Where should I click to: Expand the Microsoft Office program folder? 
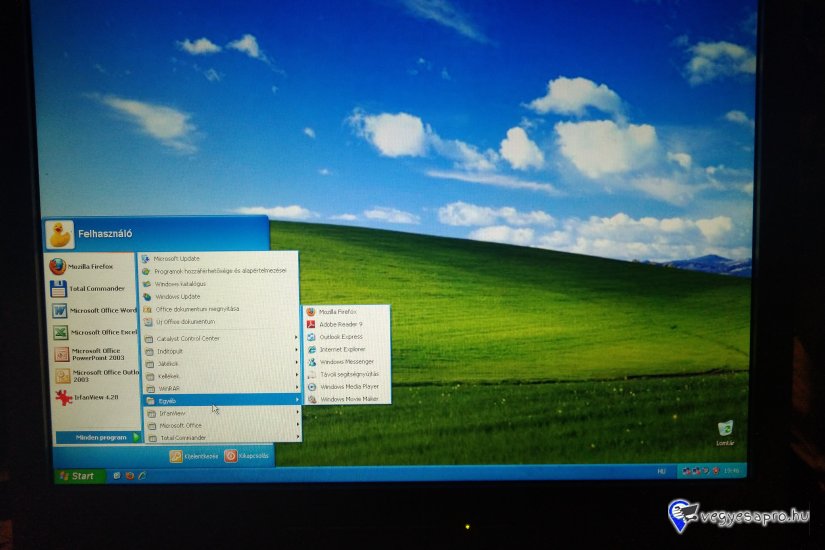tap(180, 425)
